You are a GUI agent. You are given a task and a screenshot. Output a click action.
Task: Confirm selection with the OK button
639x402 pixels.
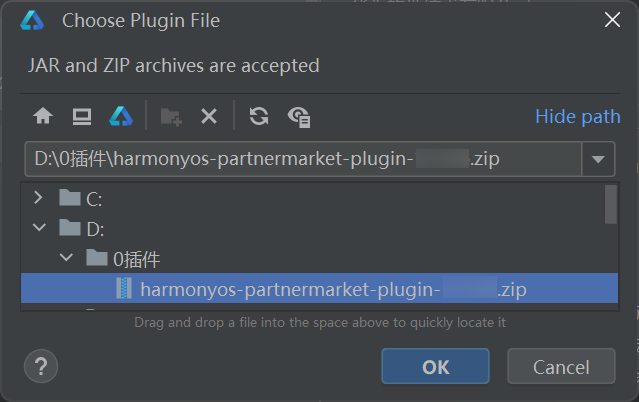click(x=435, y=366)
